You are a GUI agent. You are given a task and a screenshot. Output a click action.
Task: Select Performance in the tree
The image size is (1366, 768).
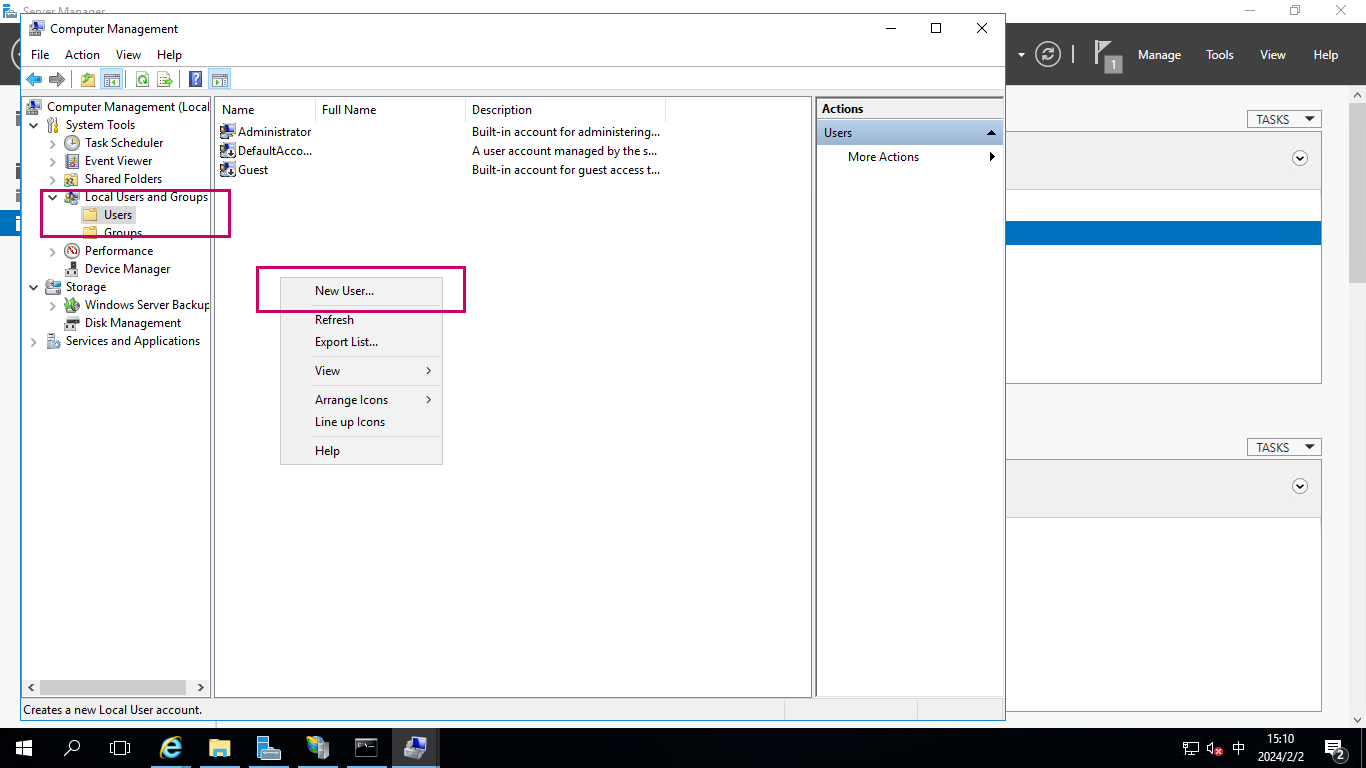[119, 251]
